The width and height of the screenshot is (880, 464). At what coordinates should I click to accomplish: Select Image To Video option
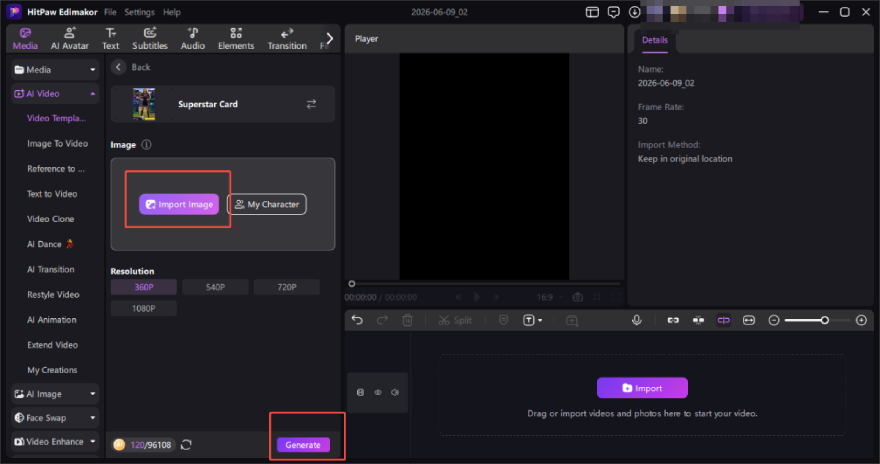[x=57, y=143]
